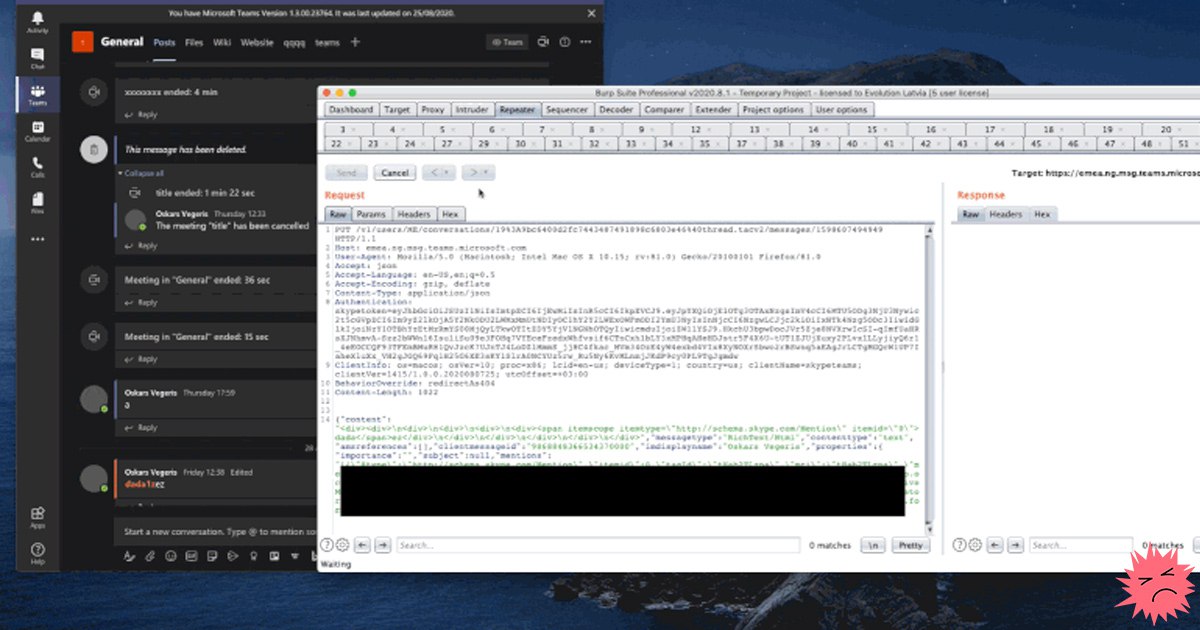
Task: Show Headers view of Burp response
Action: pos(1006,214)
